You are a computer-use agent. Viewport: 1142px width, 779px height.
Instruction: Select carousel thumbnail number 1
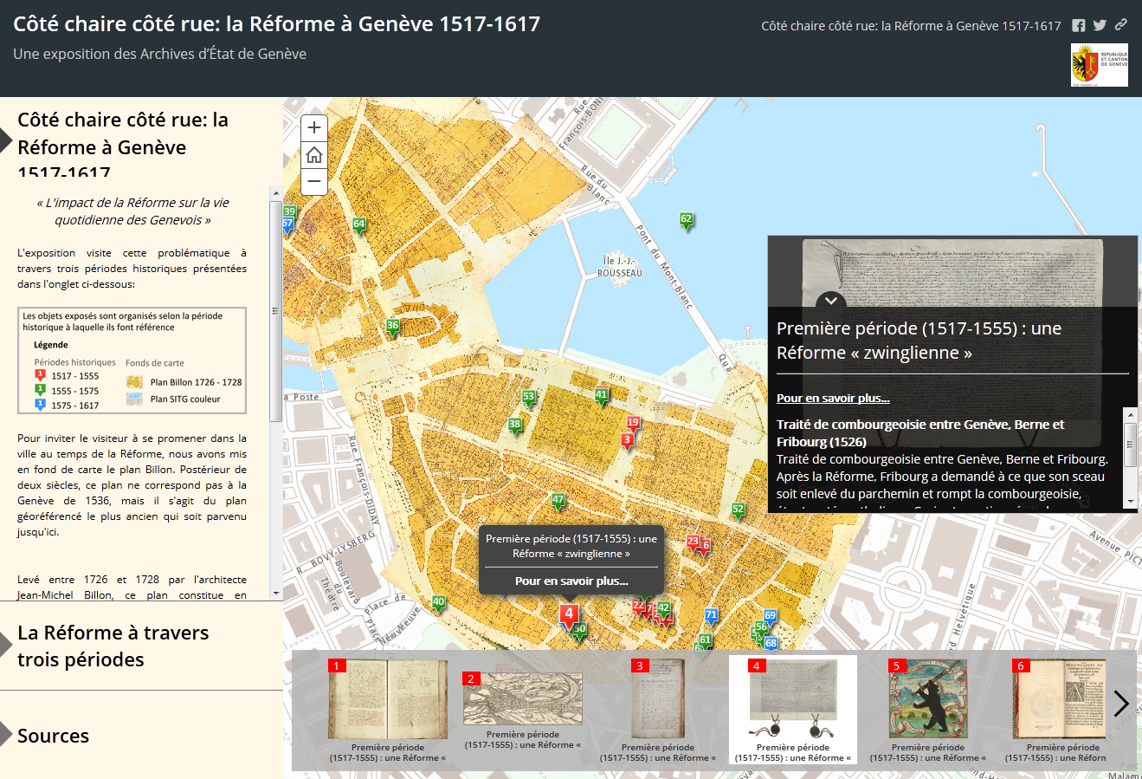click(x=388, y=700)
